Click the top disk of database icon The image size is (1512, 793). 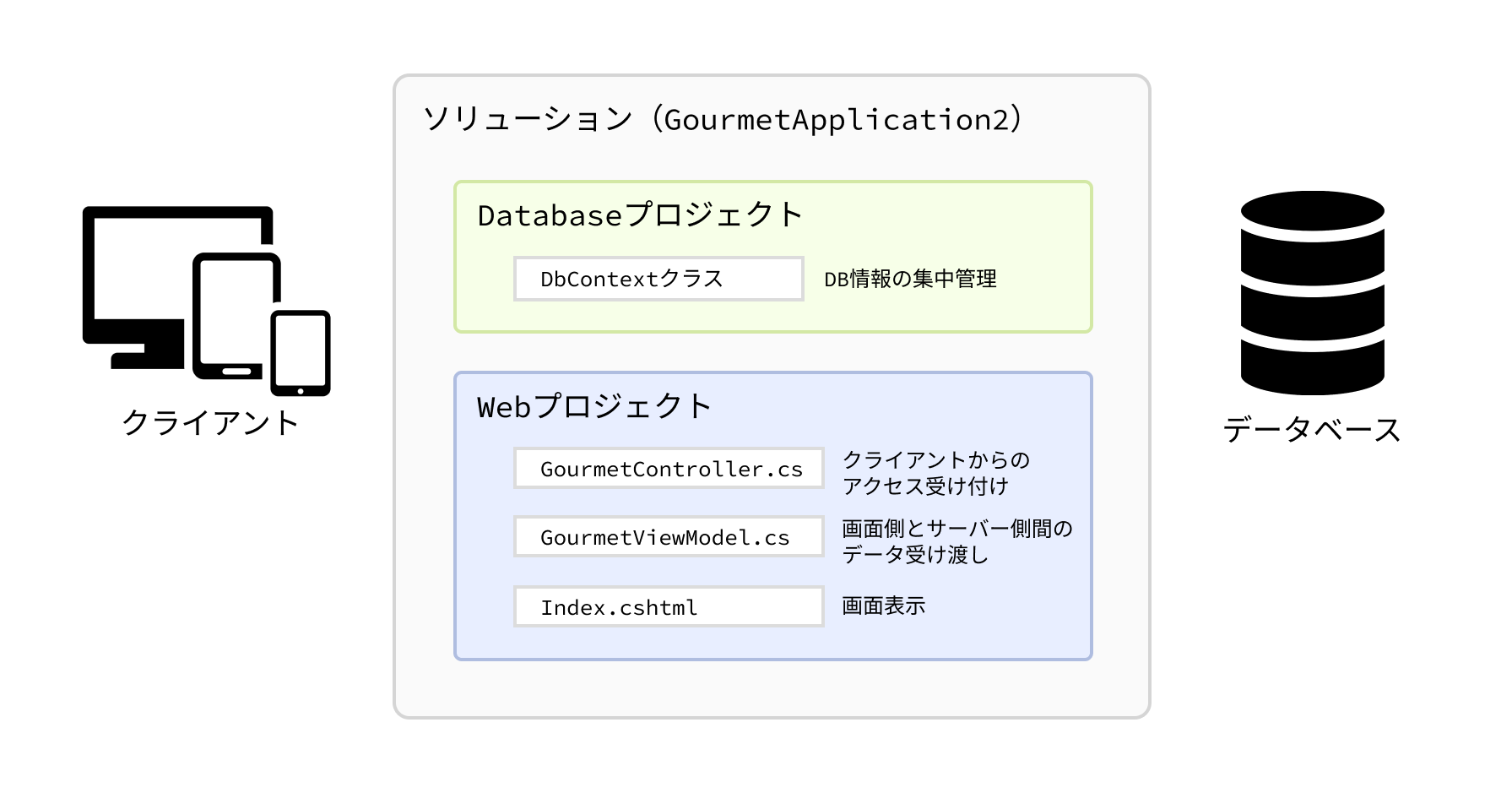point(1312,212)
